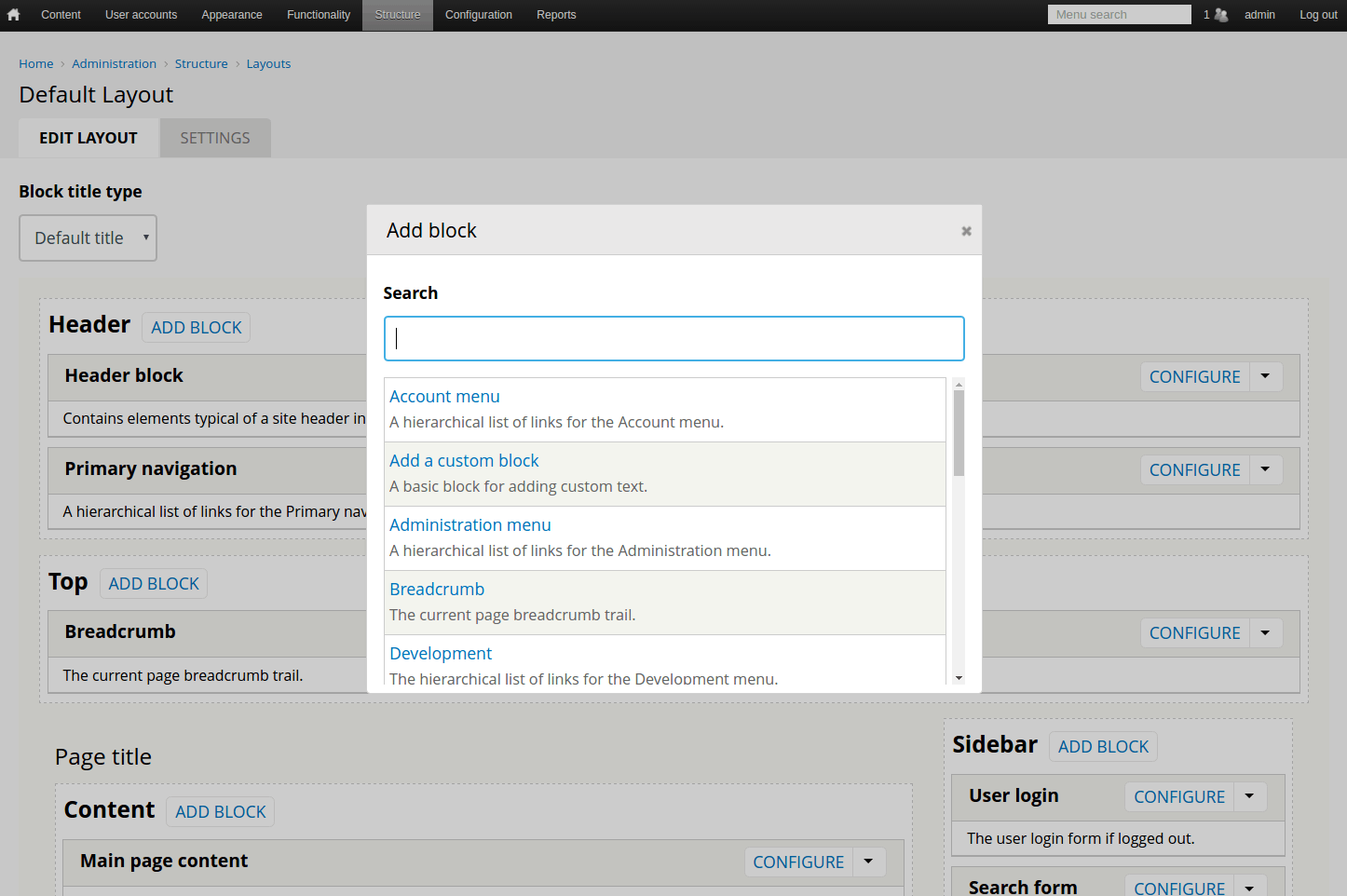Open the Reports menu item

[556, 15]
